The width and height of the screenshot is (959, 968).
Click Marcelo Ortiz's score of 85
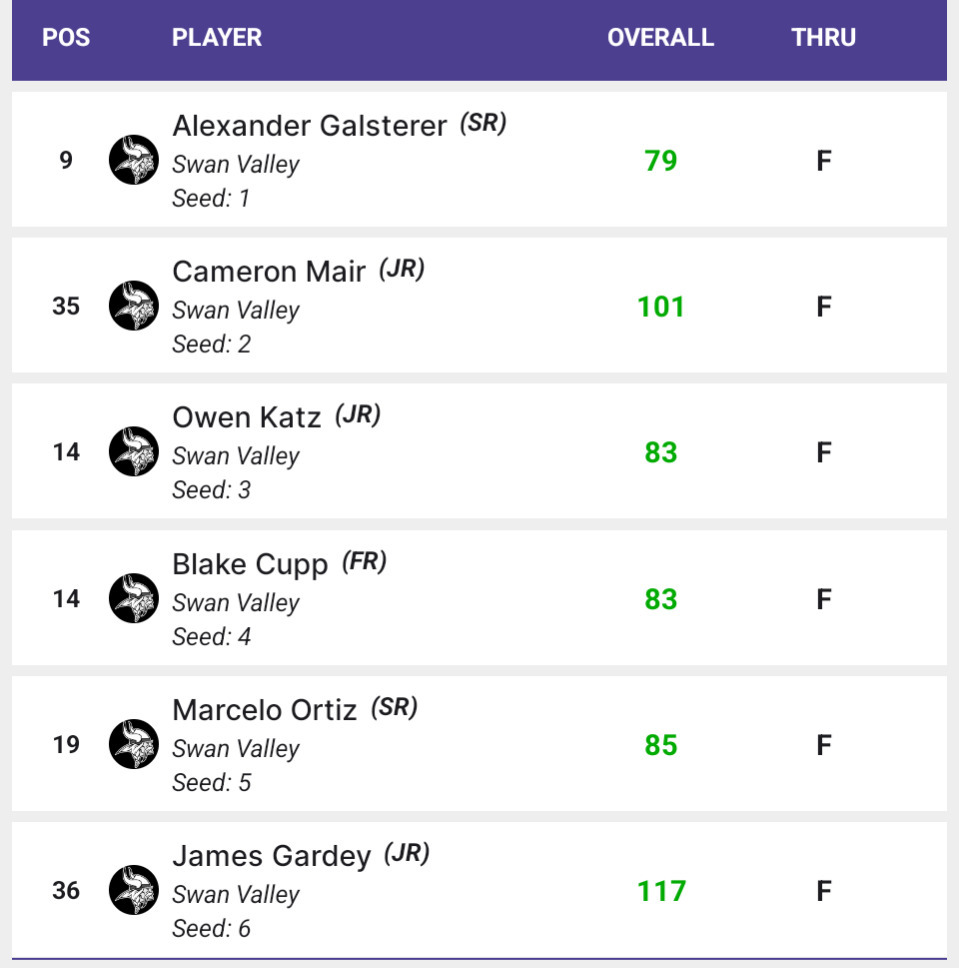(661, 745)
